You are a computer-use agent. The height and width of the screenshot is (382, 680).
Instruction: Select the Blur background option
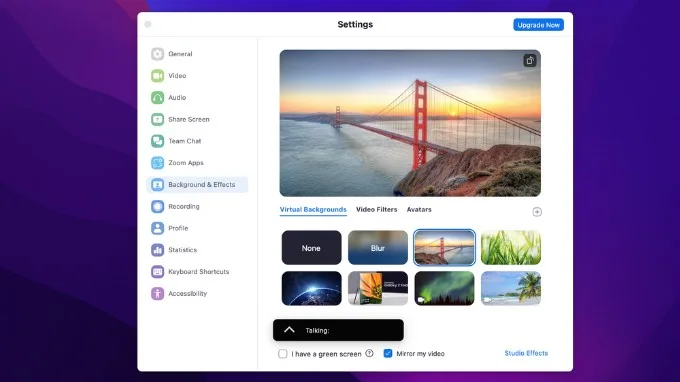coord(378,248)
